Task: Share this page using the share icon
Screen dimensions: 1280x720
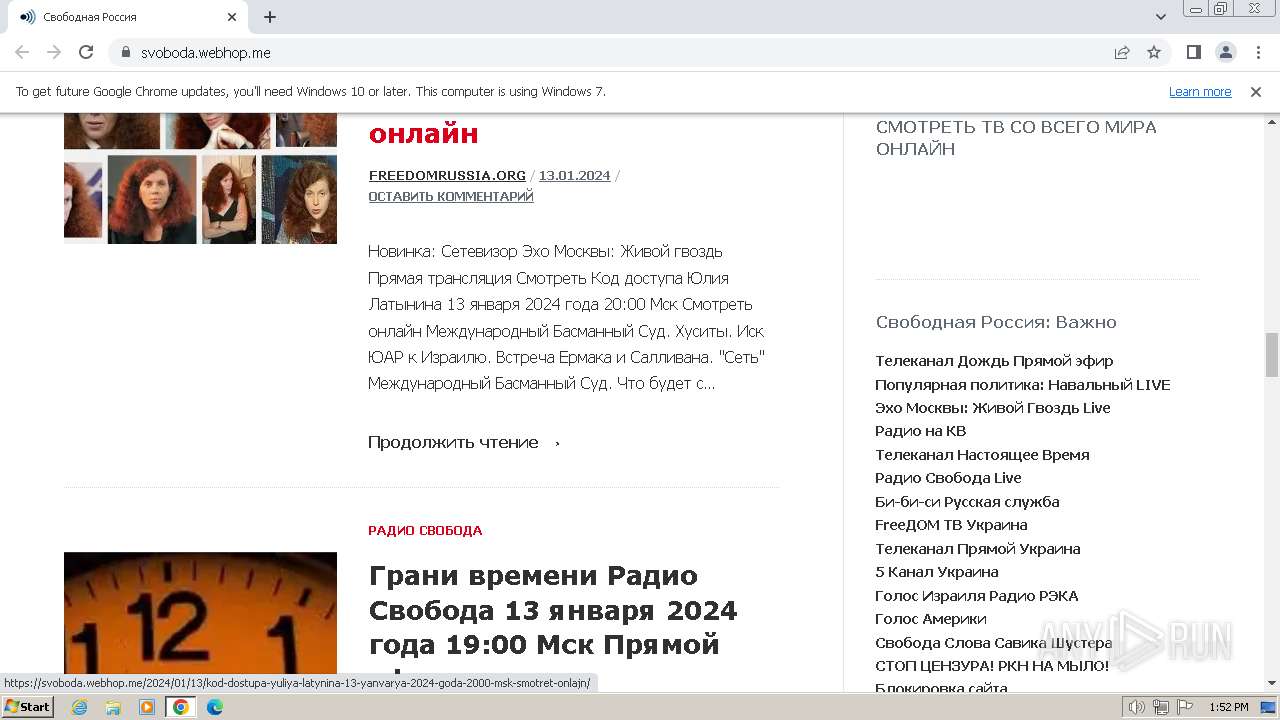Action: (1122, 52)
